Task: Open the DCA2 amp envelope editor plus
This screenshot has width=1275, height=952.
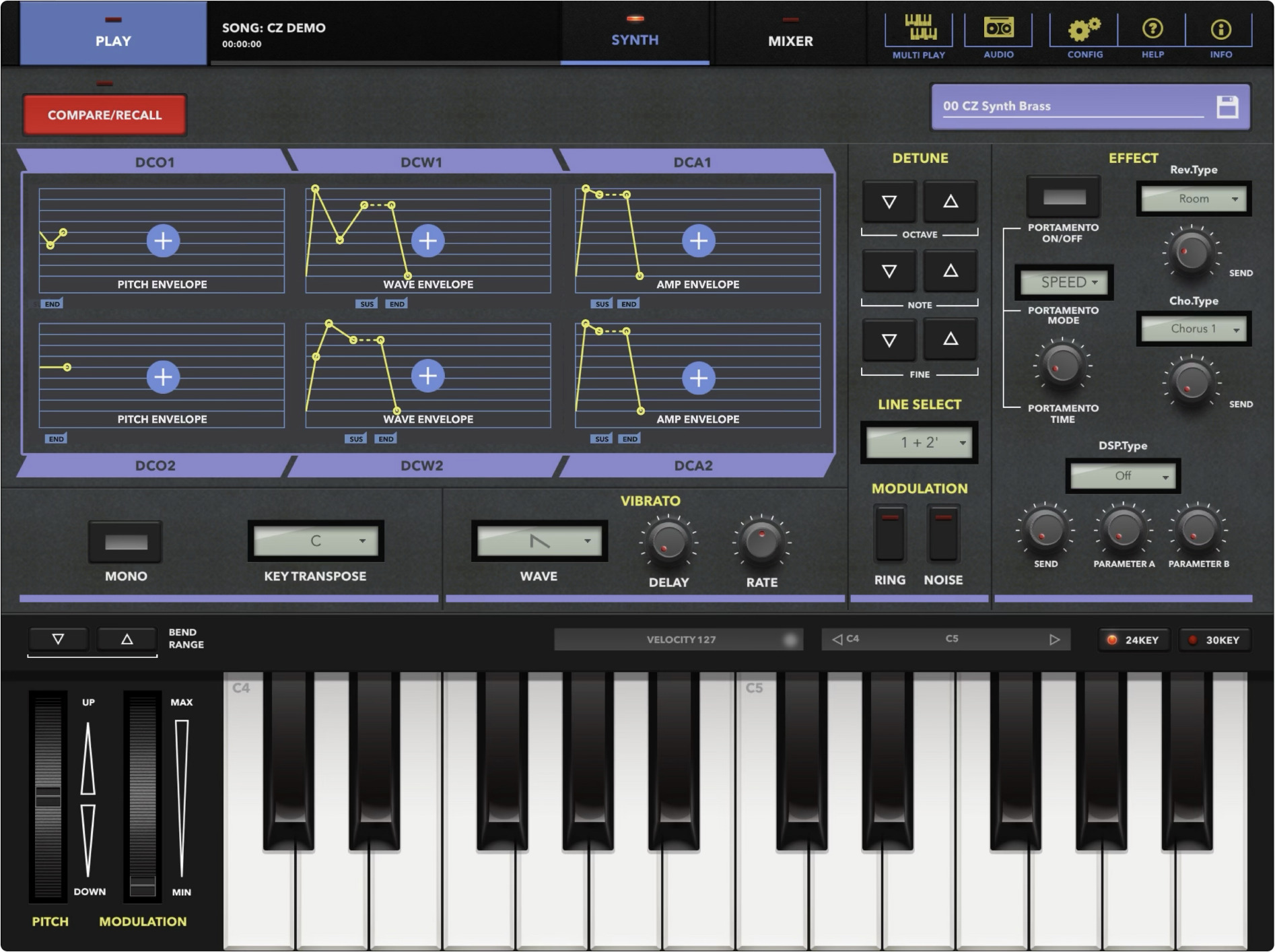Action: click(x=699, y=377)
